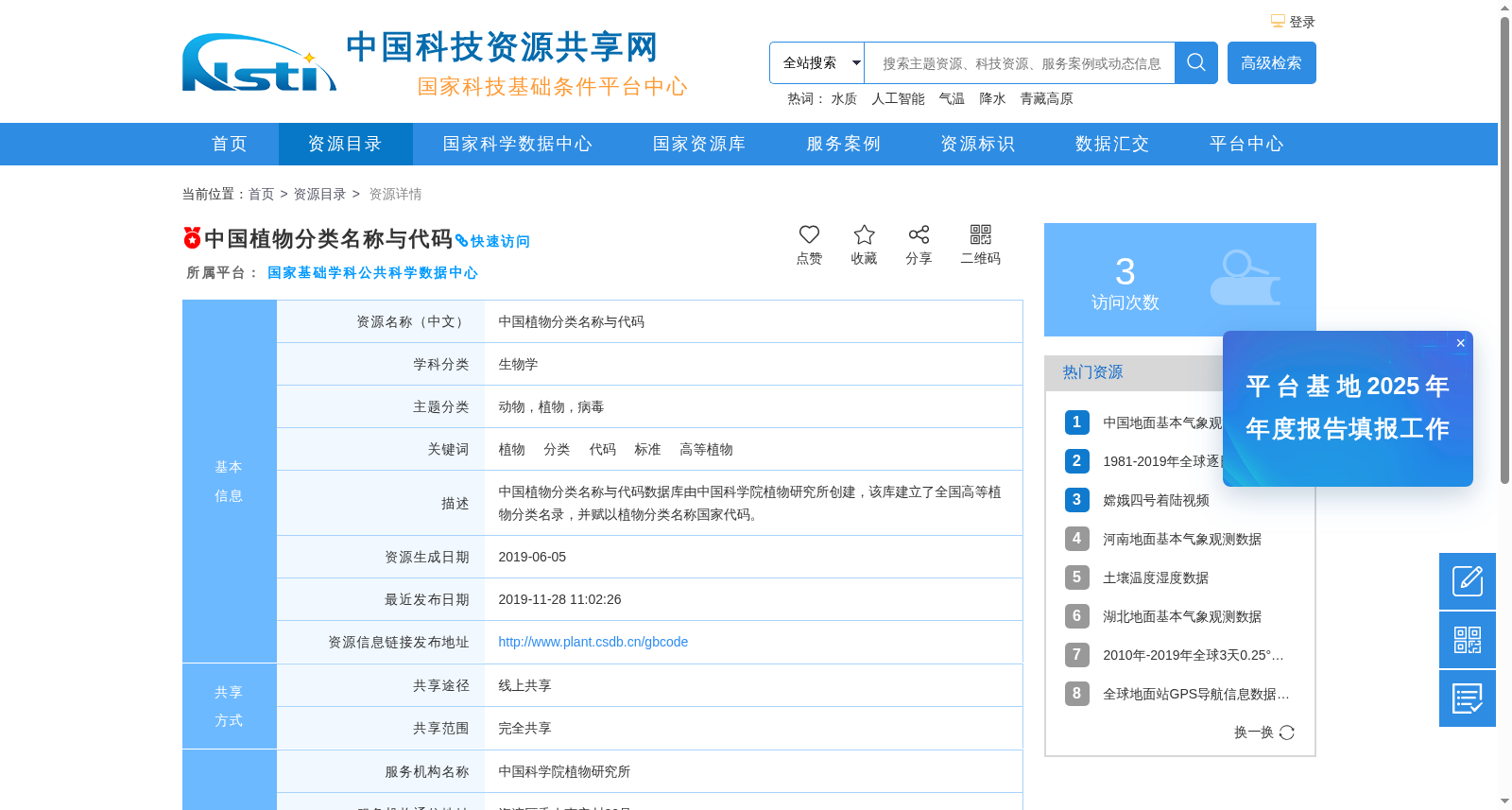Open hot resource 2010年-2019年全球3天0.25°
The image size is (1512, 810).
click(x=1194, y=655)
